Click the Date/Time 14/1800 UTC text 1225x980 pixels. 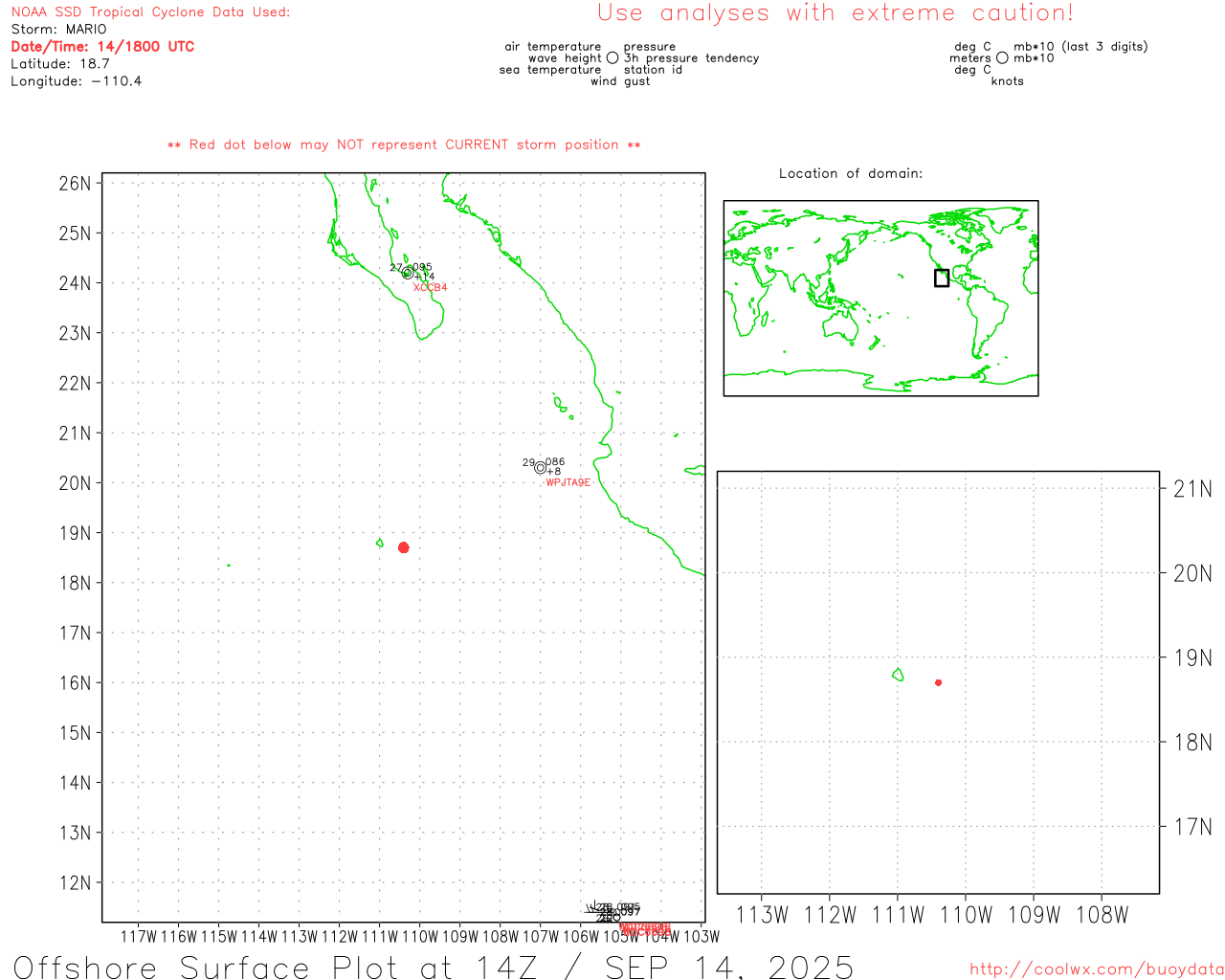102,47
